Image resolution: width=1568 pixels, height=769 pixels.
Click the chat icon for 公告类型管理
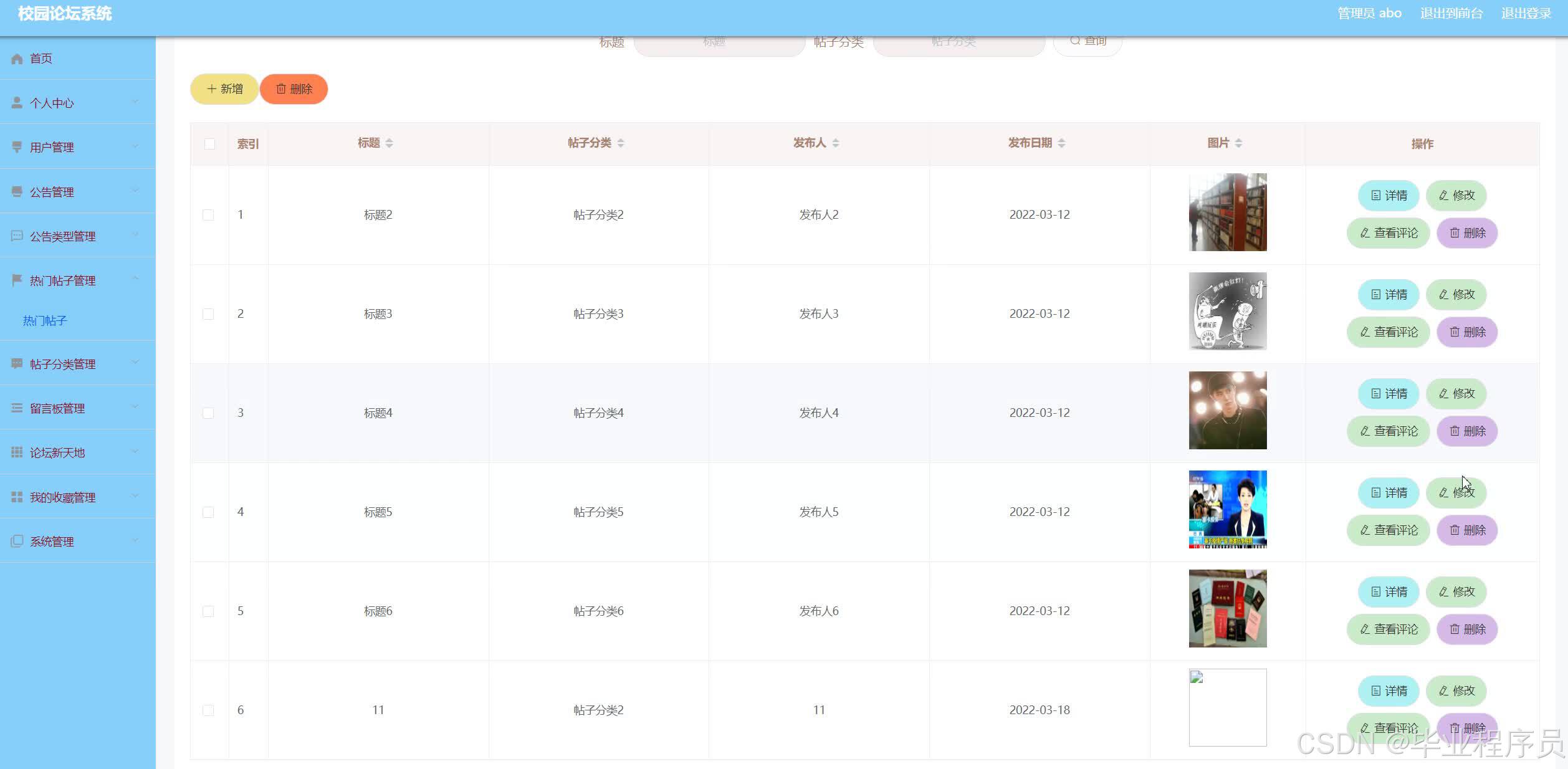pyautogui.click(x=17, y=236)
